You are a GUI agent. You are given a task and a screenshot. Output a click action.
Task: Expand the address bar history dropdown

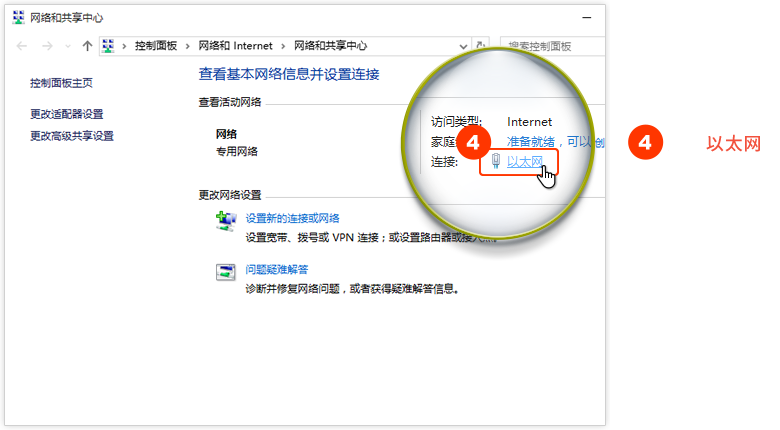tap(462, 46)
